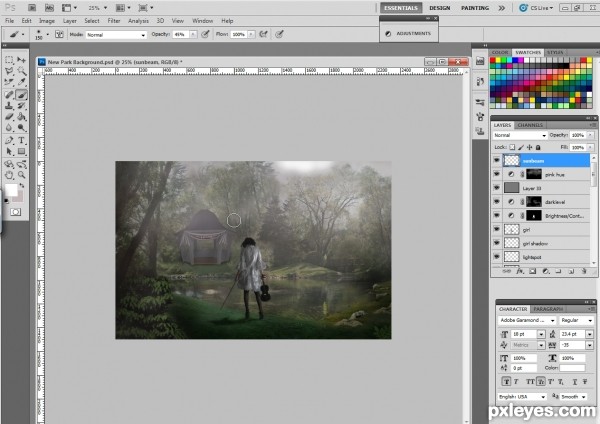Open English: USA language dropdown

(x=523, y=397)
